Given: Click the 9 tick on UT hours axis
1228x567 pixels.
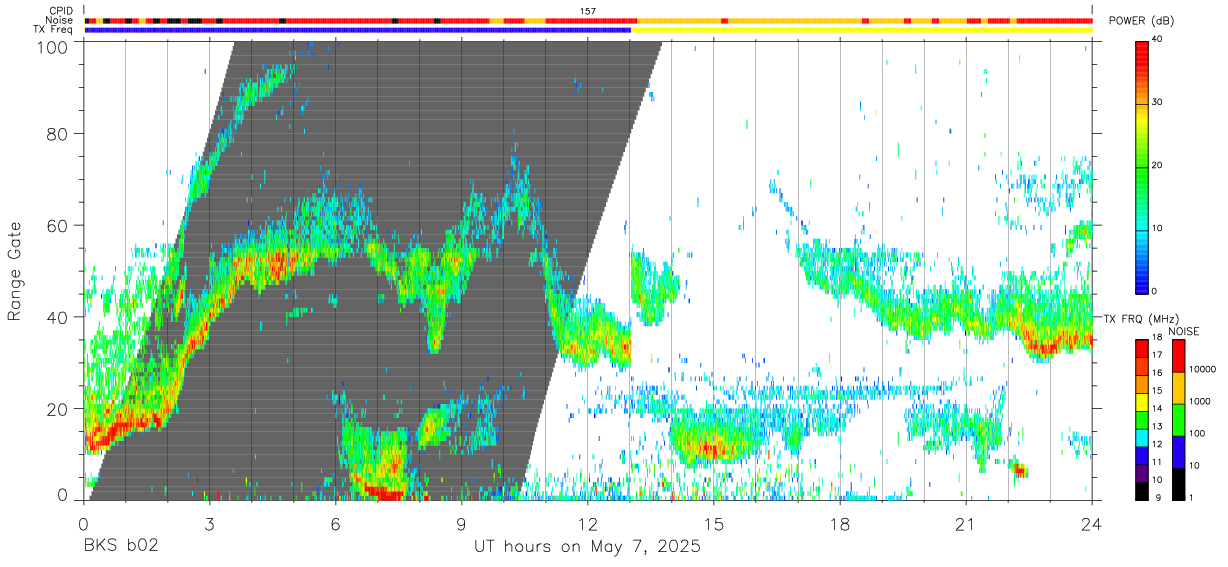Looking at the screenshot, I should pos(462,524).
